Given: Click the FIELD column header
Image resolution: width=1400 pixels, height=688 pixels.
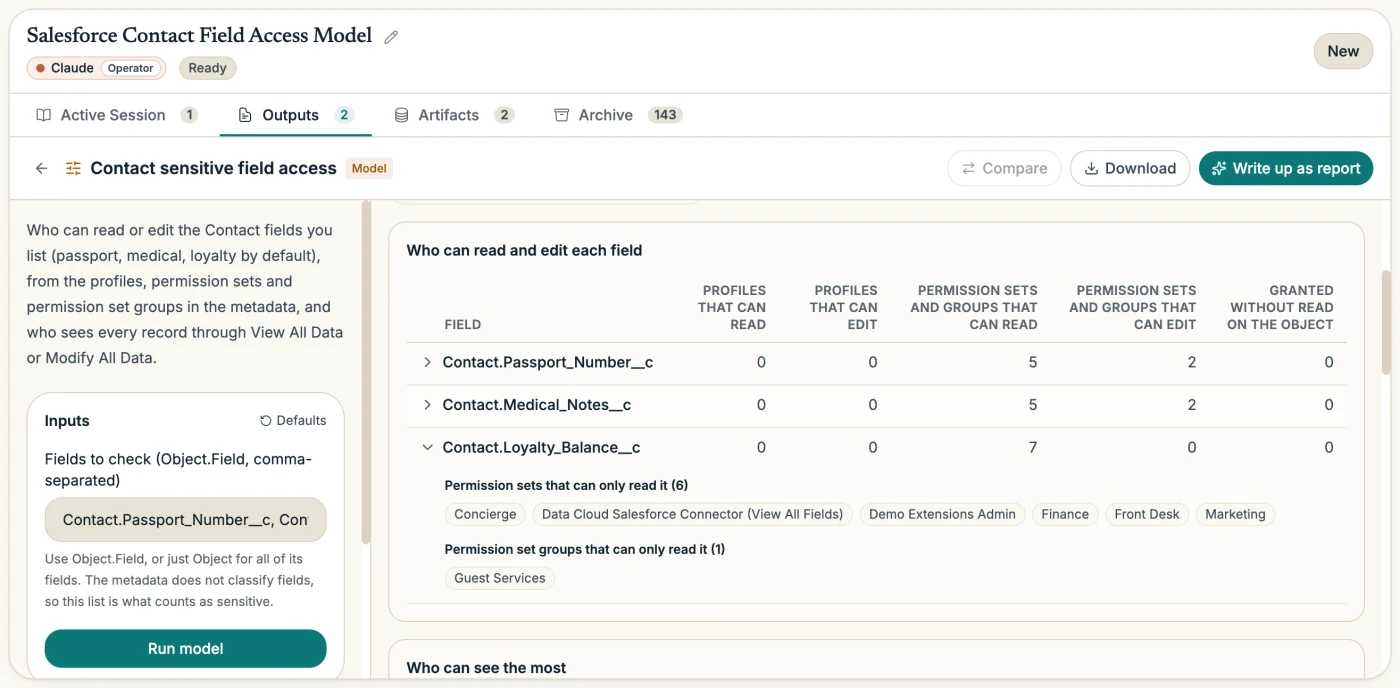Looking at the screenshot, I should [x=463, y=324].
